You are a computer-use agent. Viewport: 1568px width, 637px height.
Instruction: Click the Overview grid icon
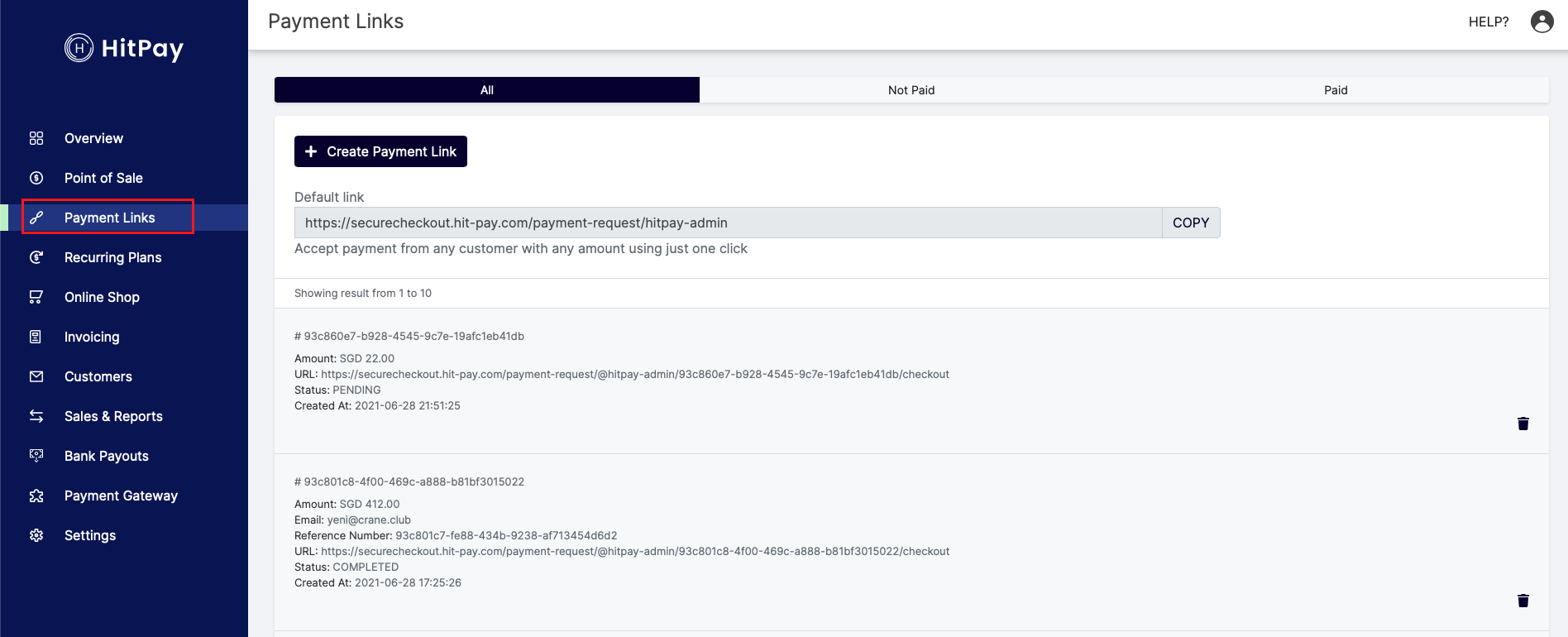pos(36,138)
